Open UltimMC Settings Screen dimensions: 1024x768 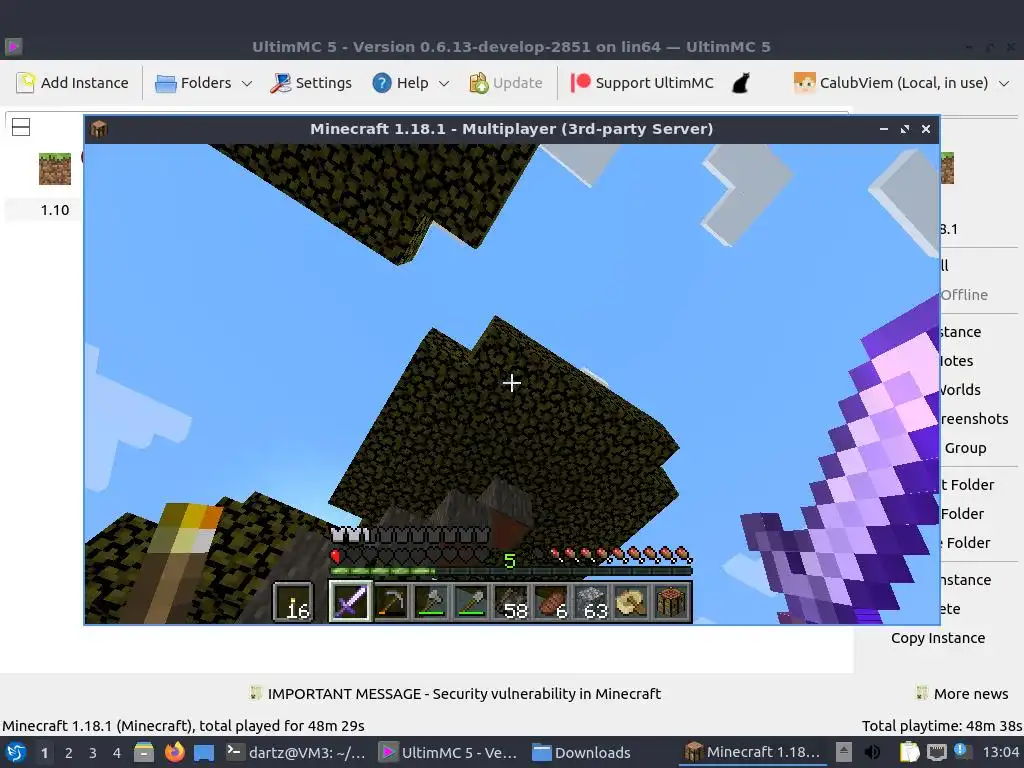(311, 83)
